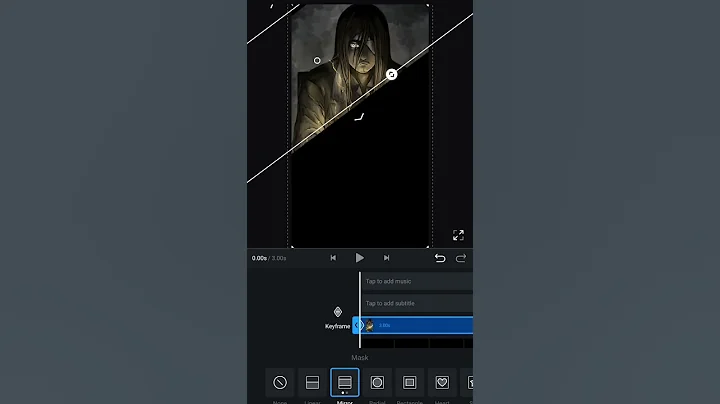Select the Rectangle mask option

pyautogui.click(x=410, y=382)
